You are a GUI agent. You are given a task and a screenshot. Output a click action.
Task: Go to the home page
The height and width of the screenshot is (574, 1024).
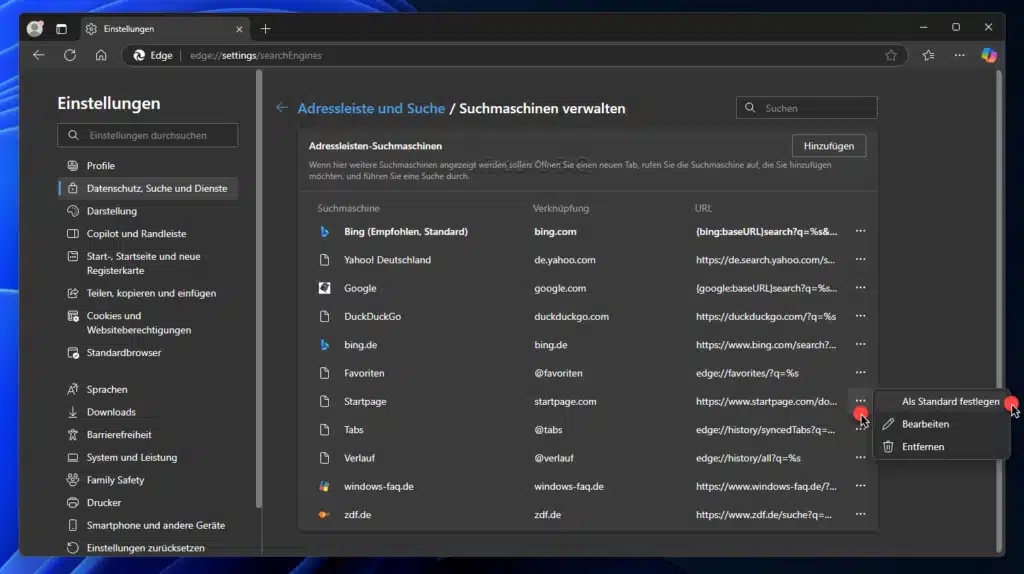point(101,56)
